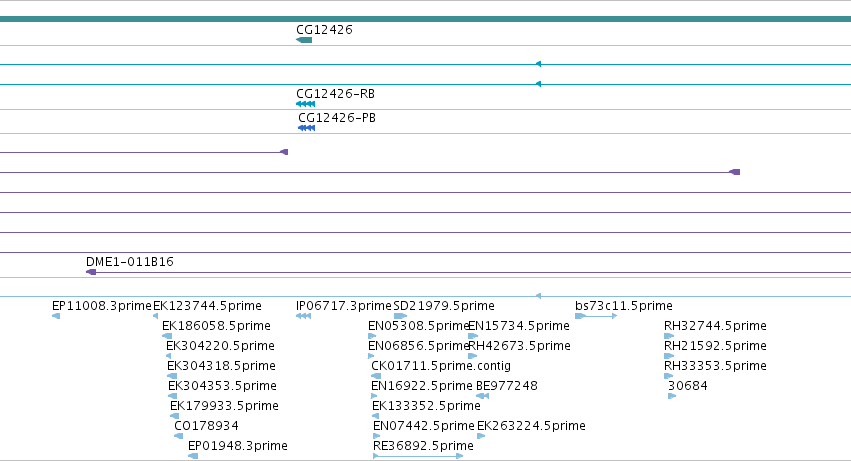Click the EK263224.5prime label
851x461 pixels.
coord(531,426)
